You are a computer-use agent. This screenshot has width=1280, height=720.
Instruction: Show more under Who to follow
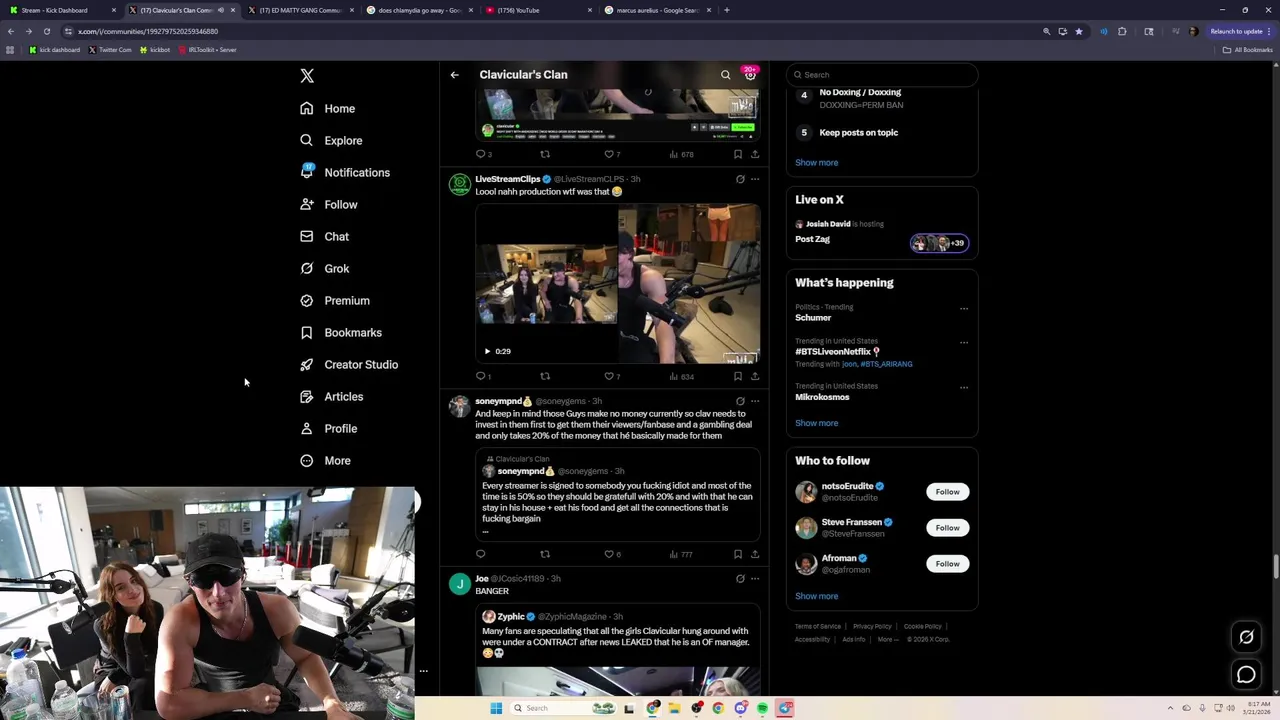[817, 596]
